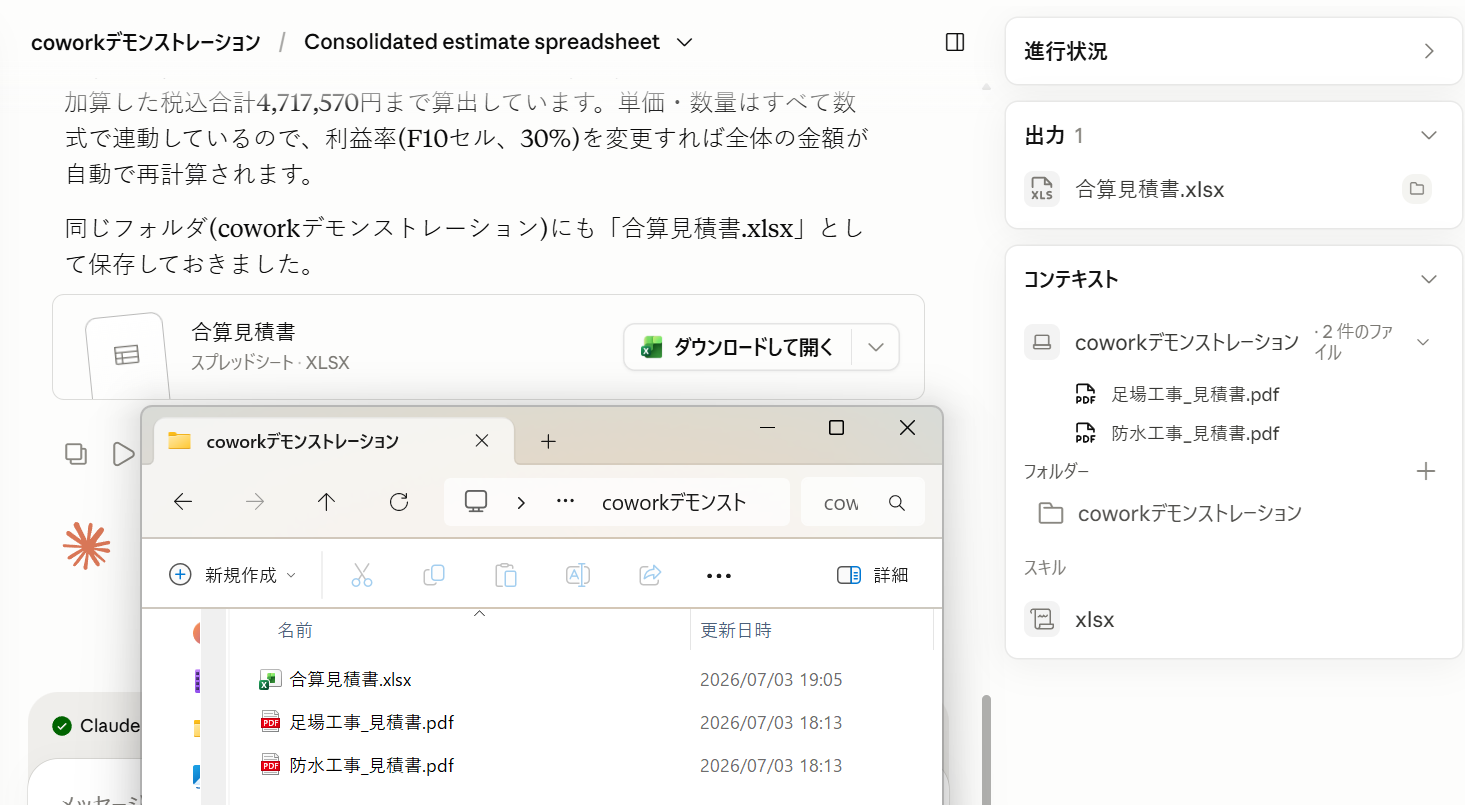This screenshot has width=1465, height=805.
Task: Toggle the sidebar panel icon
Action: coord(954,42)
